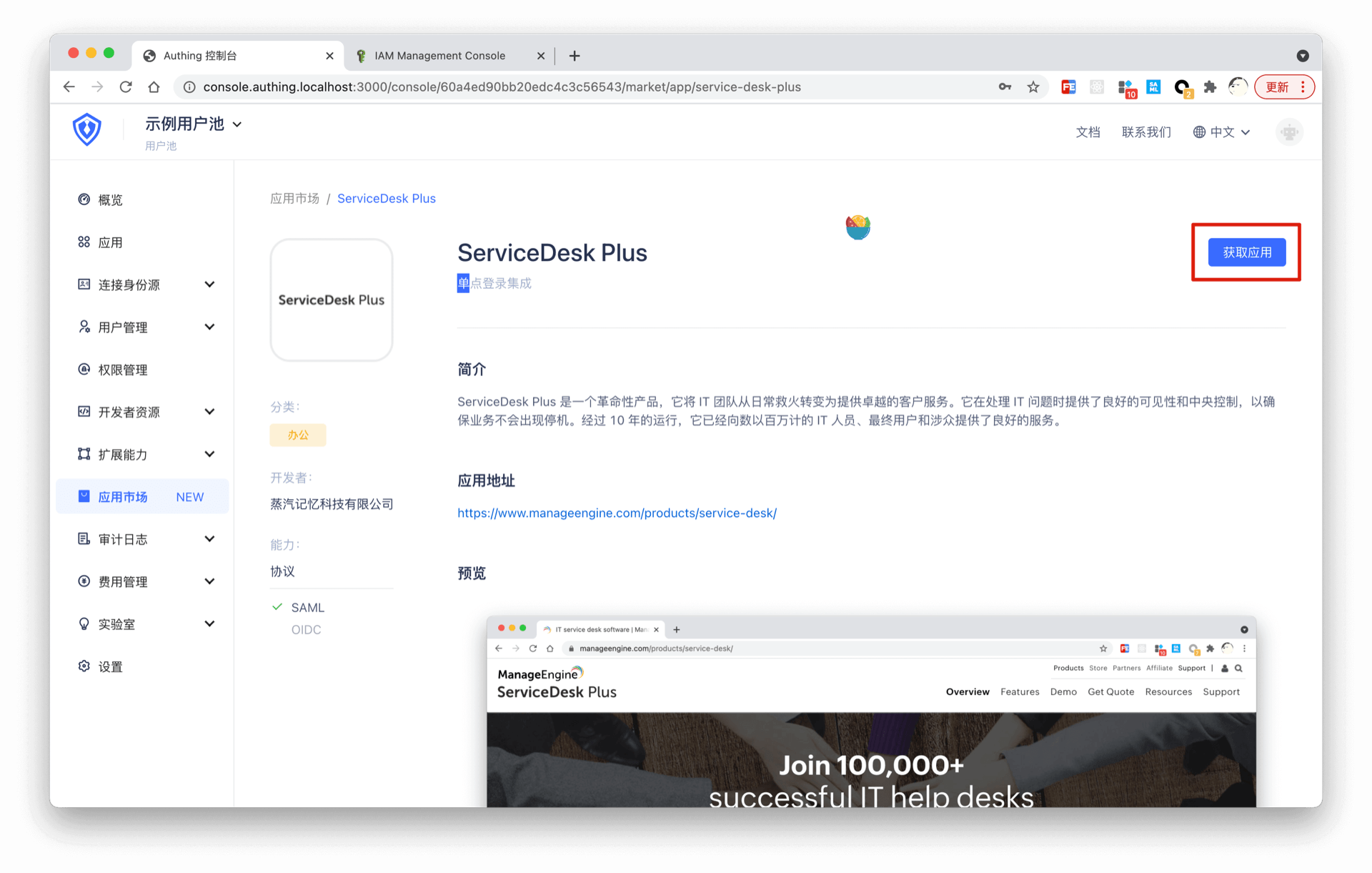
Task: Click the user avatar robot icon
Action: click(1288, 132)
